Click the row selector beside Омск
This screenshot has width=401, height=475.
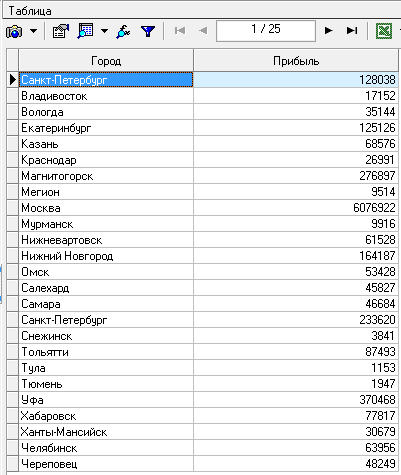coord(13,272)
